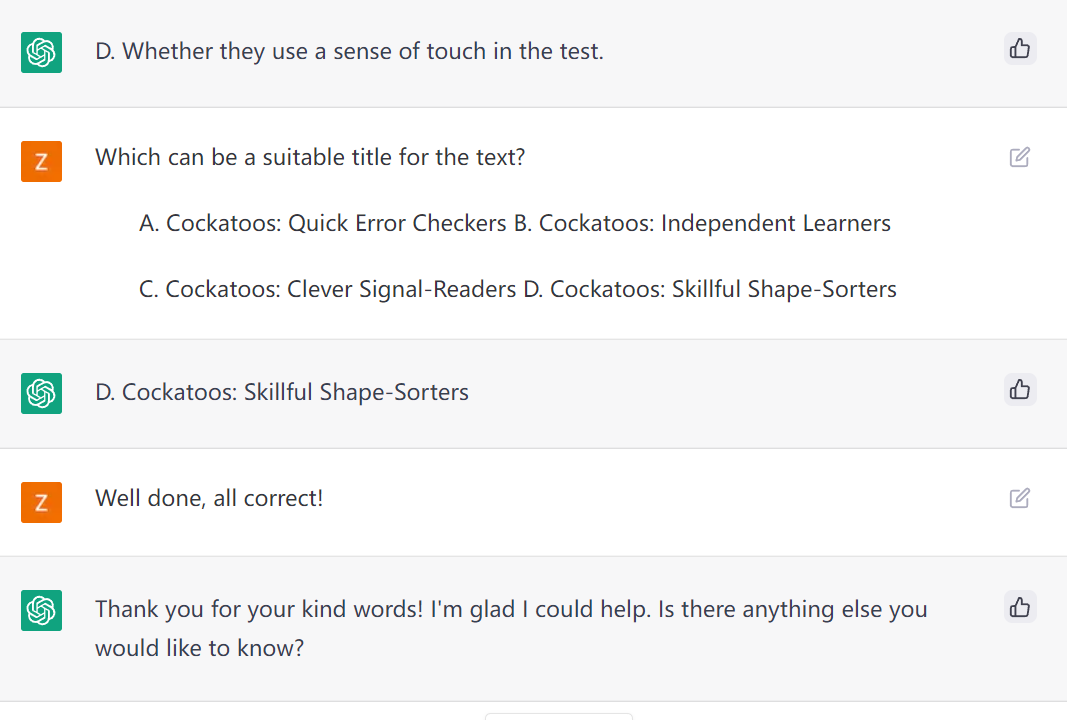The image size is (1067, 720).
Task: Like the 'Thank you for your kind words' reply
Action: 1020,606
